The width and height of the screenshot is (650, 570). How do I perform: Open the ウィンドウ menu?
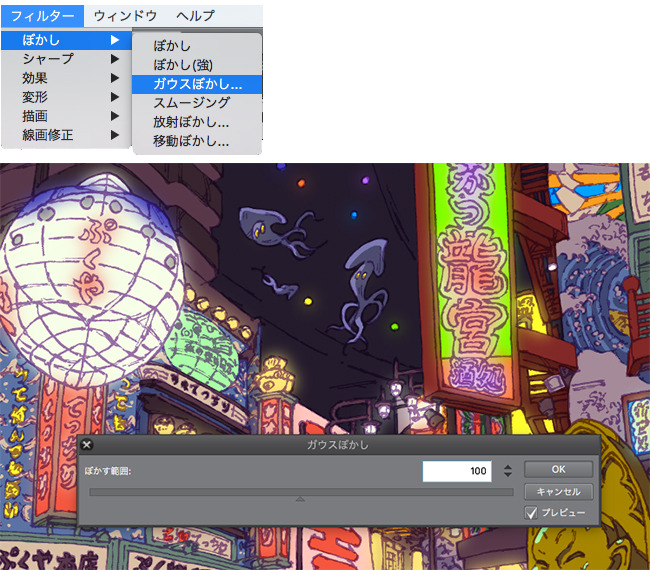point(125,16)
